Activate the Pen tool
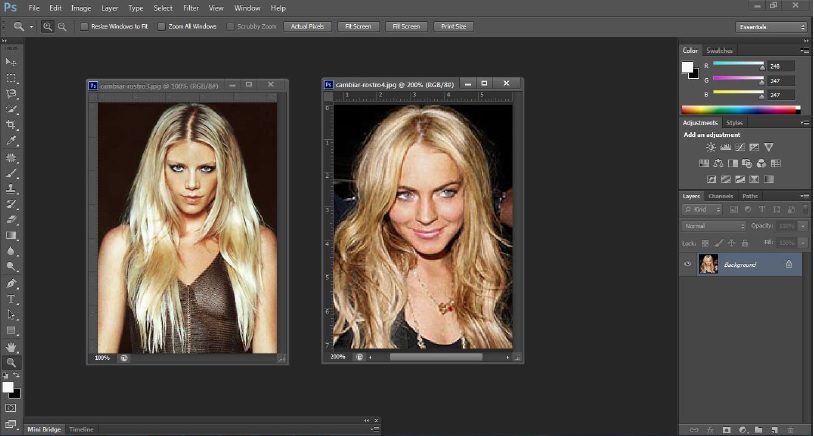The height and width of the screenshot is (436, 814). pos(11,283)
